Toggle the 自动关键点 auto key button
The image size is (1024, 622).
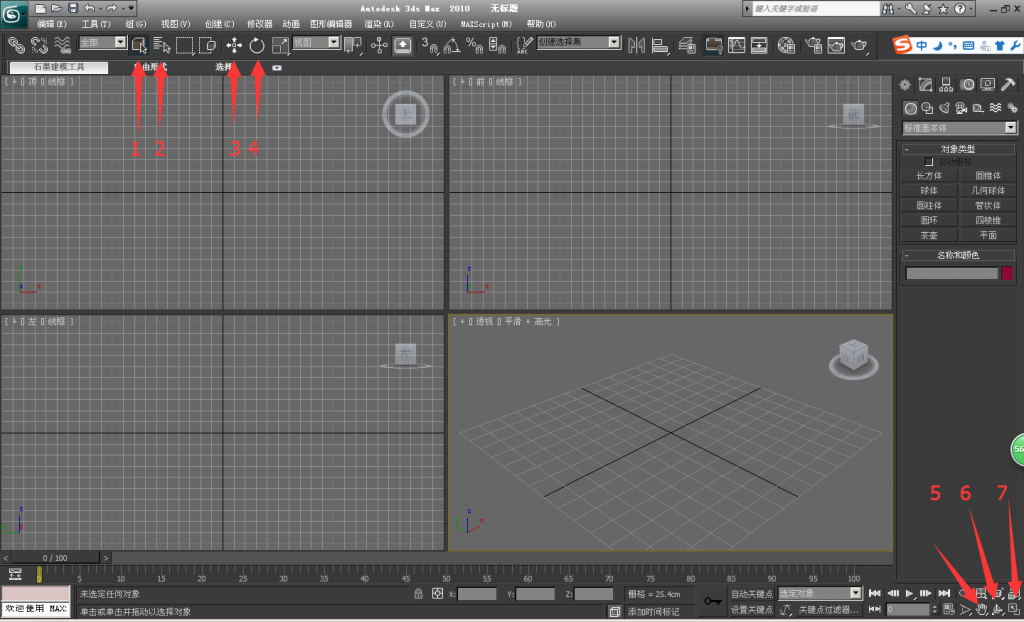click(x=751, y=594)
